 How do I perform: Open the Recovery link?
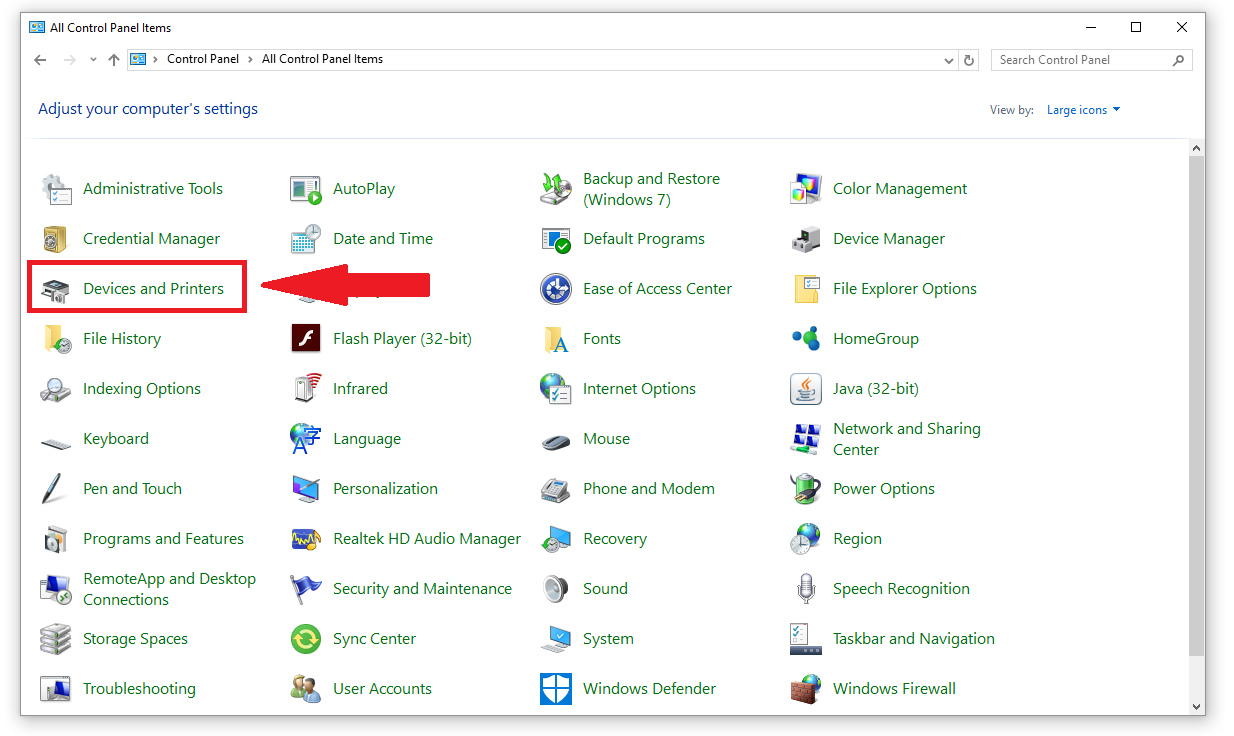(615, 539)
